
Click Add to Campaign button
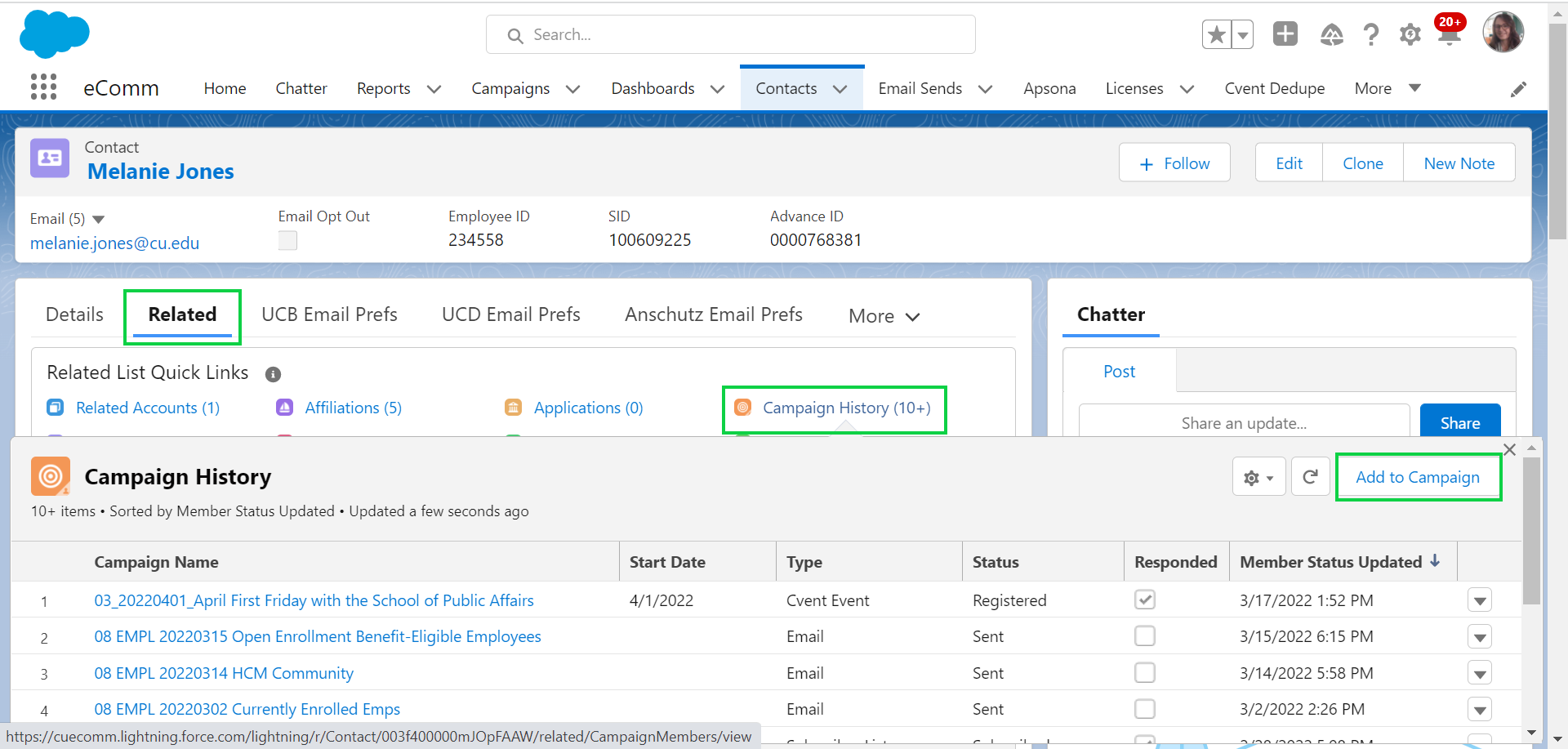point(1418,477)
